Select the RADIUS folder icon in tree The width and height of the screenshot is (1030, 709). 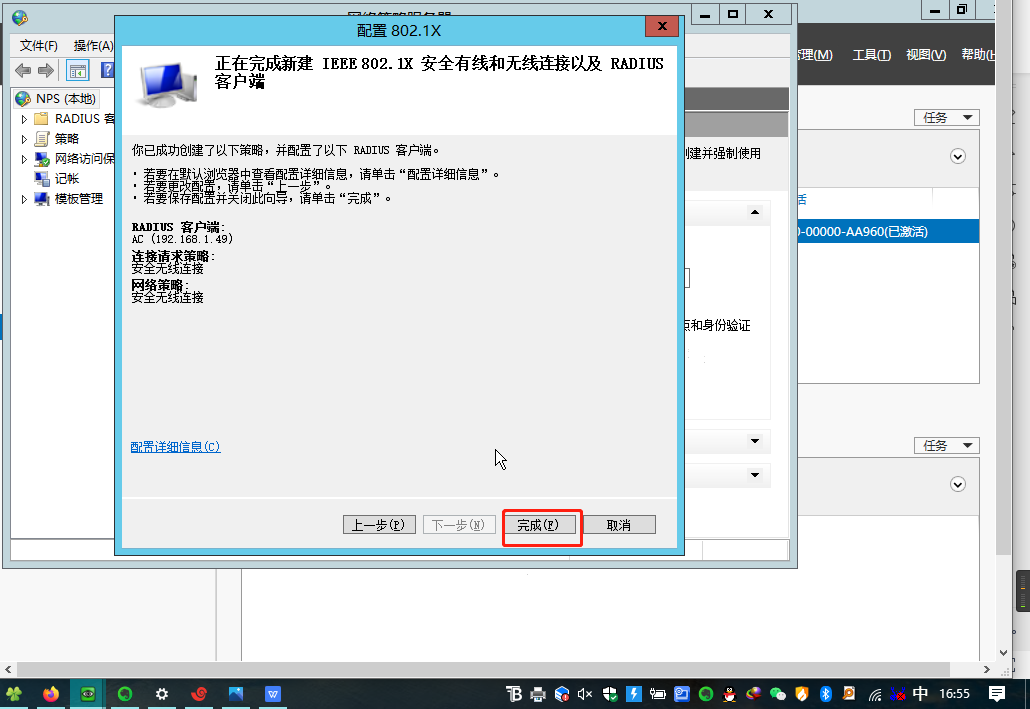tap(41, 119)
